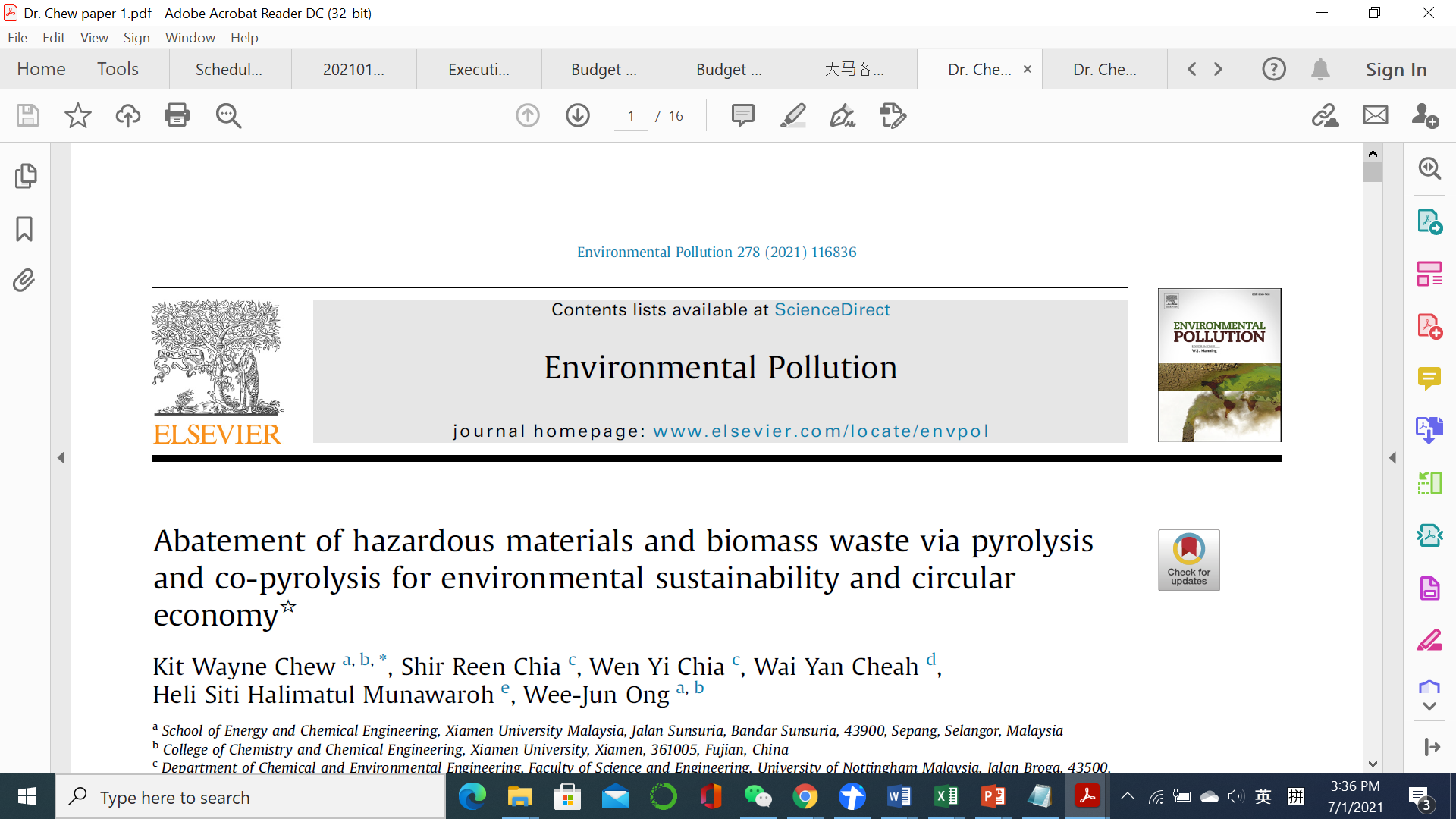This screenshot has height=819, width=1456.
Task: Open the Window menu
Action: point(190,37)
